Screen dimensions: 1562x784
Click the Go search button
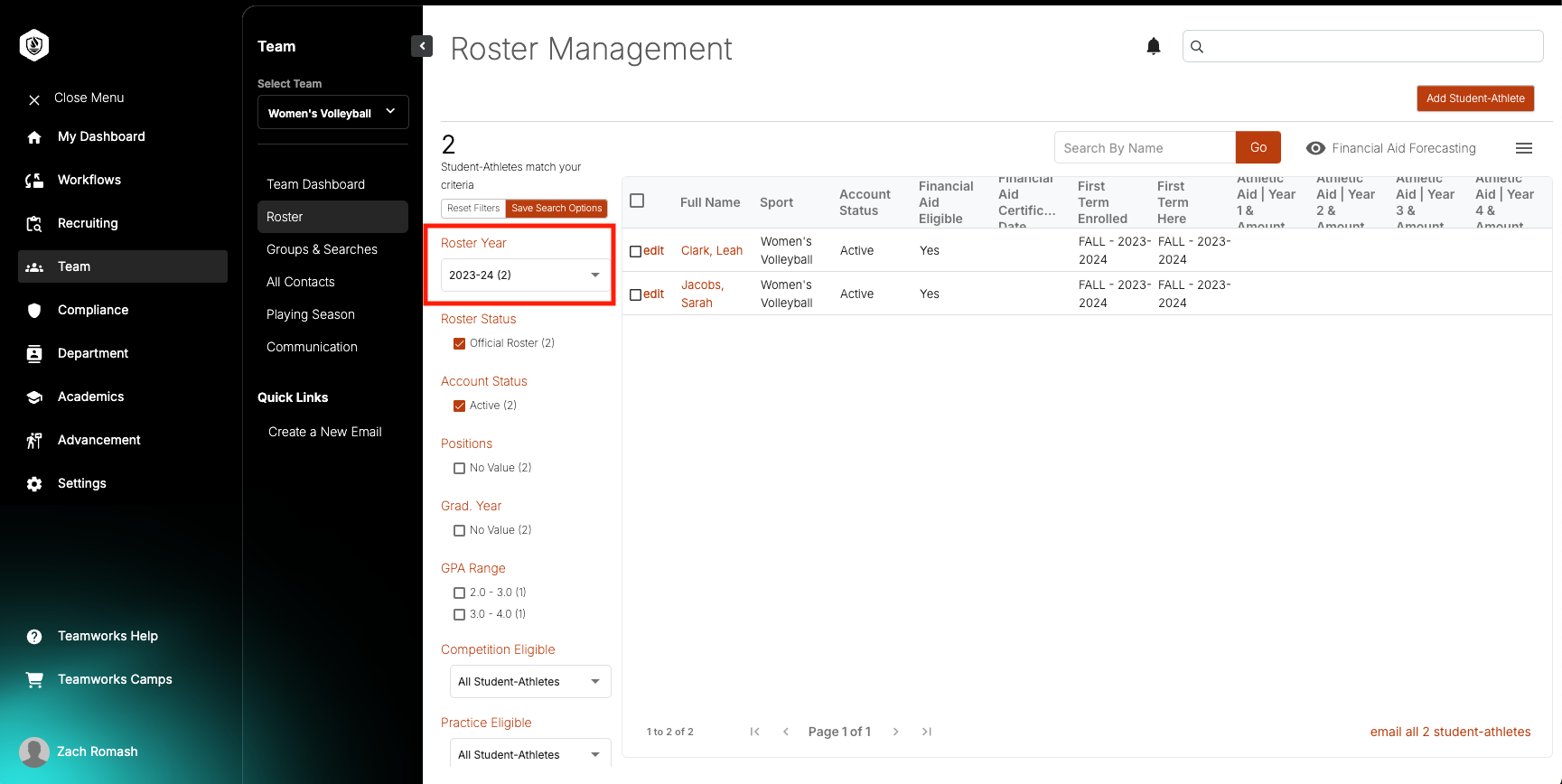[1258, 147]
